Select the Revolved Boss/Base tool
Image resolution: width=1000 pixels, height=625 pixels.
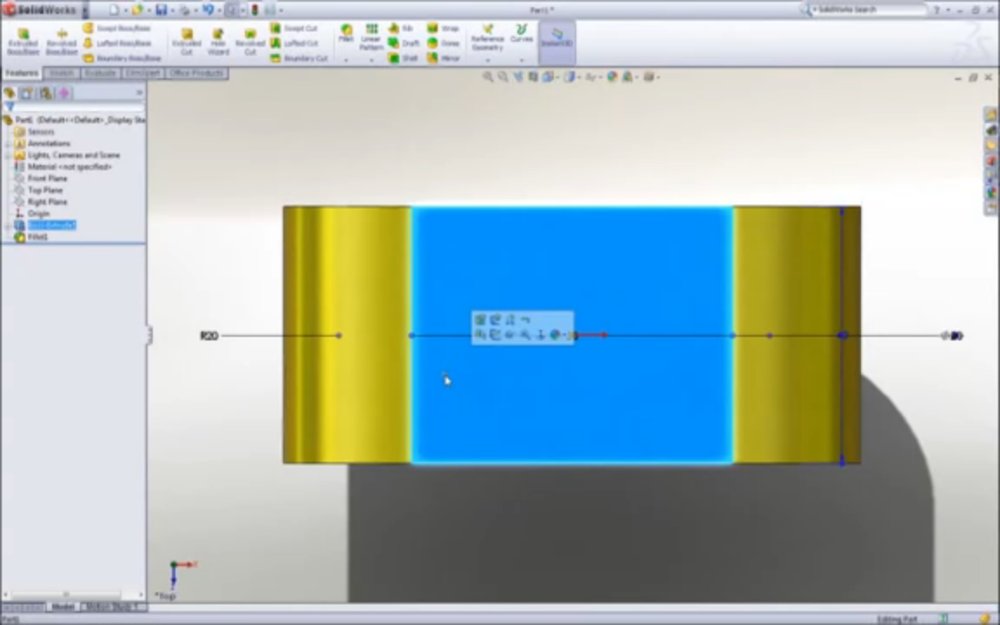click(x=61, y=42)
